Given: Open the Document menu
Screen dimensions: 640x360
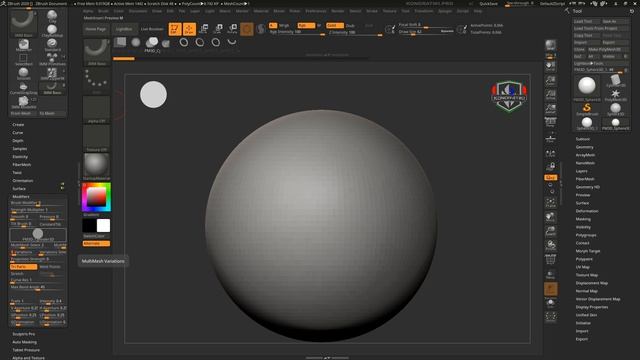Looking at the screenshot, I should coord(138,11).
